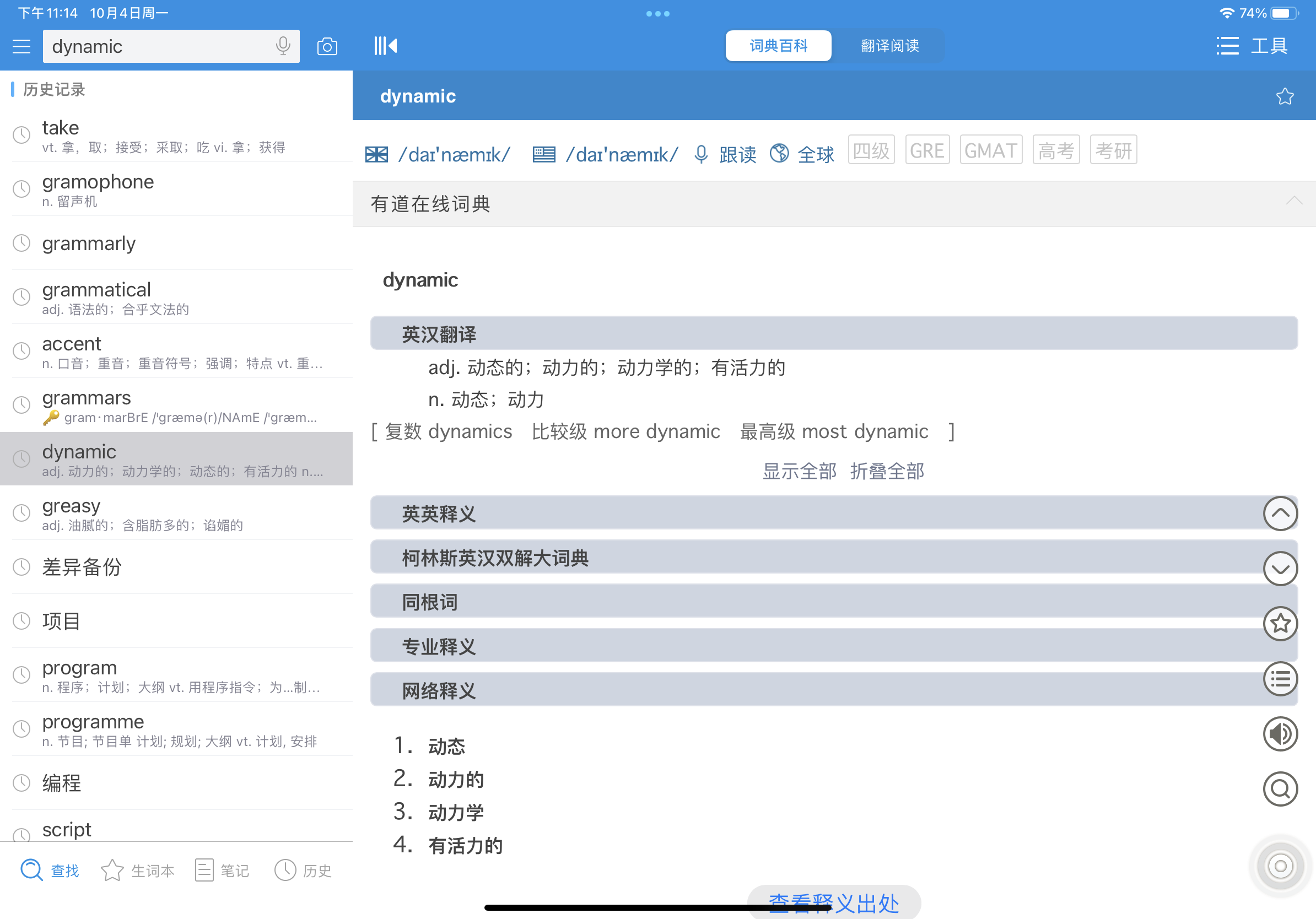Click 折叠全部 to fold all

(x=887, y=471)
